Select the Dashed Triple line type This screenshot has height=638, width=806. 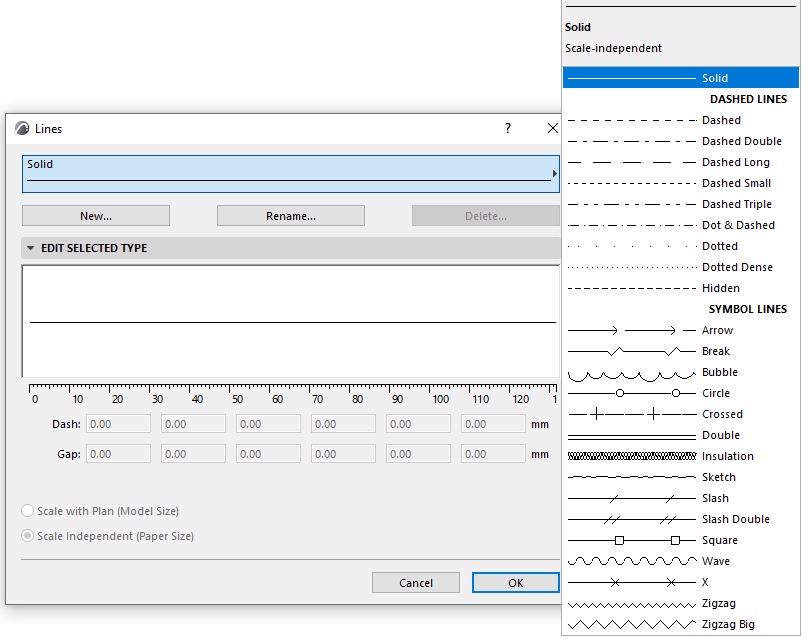(x=681, y=204)
